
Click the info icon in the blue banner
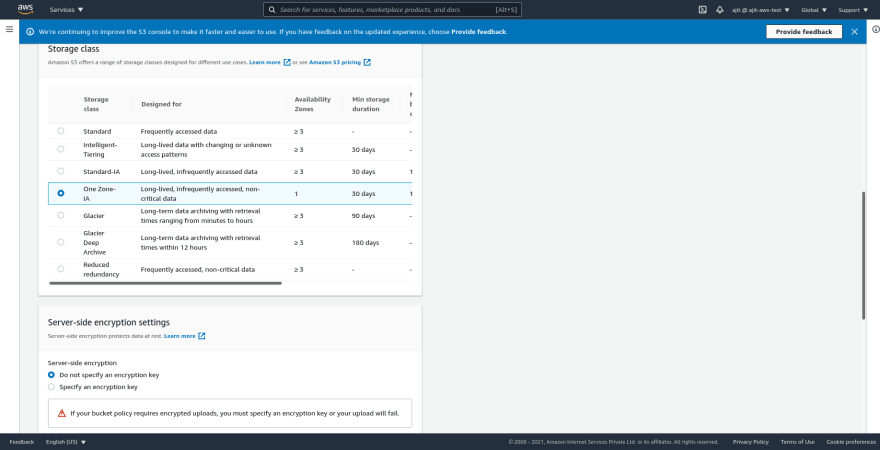[30, 32]
